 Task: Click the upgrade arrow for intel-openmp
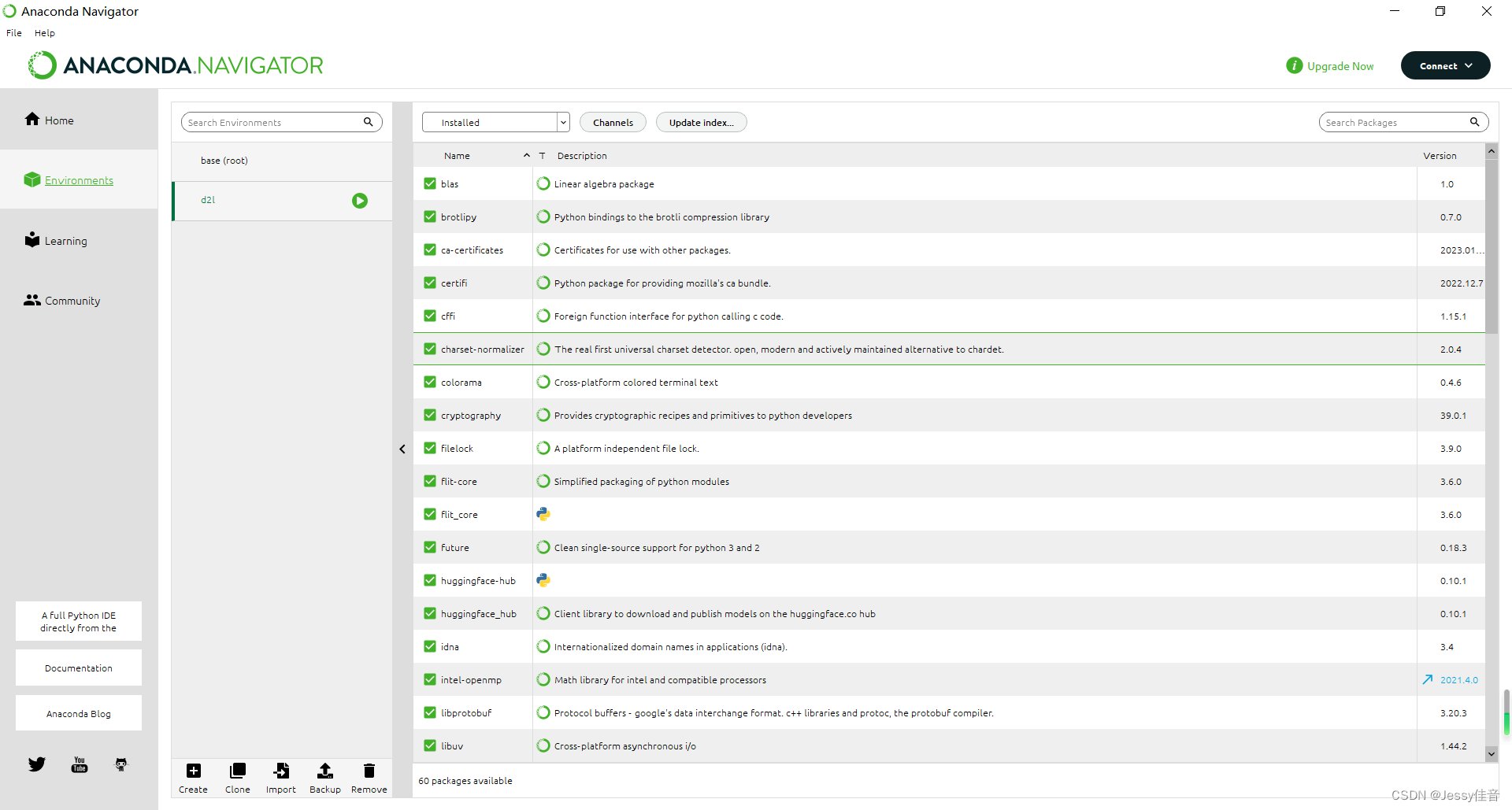1428,679
